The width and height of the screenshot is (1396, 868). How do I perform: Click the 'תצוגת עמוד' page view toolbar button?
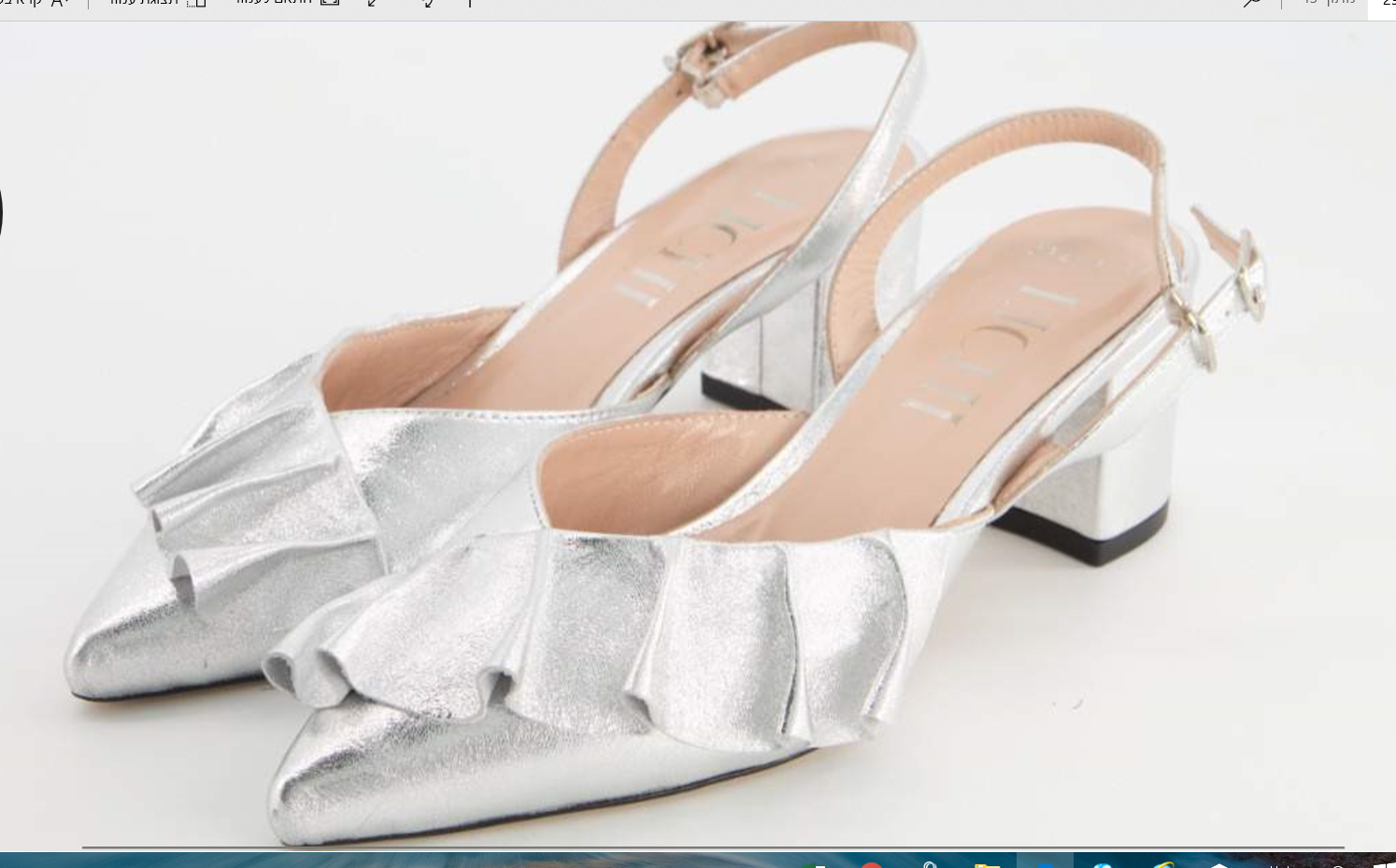pos(157,3)
